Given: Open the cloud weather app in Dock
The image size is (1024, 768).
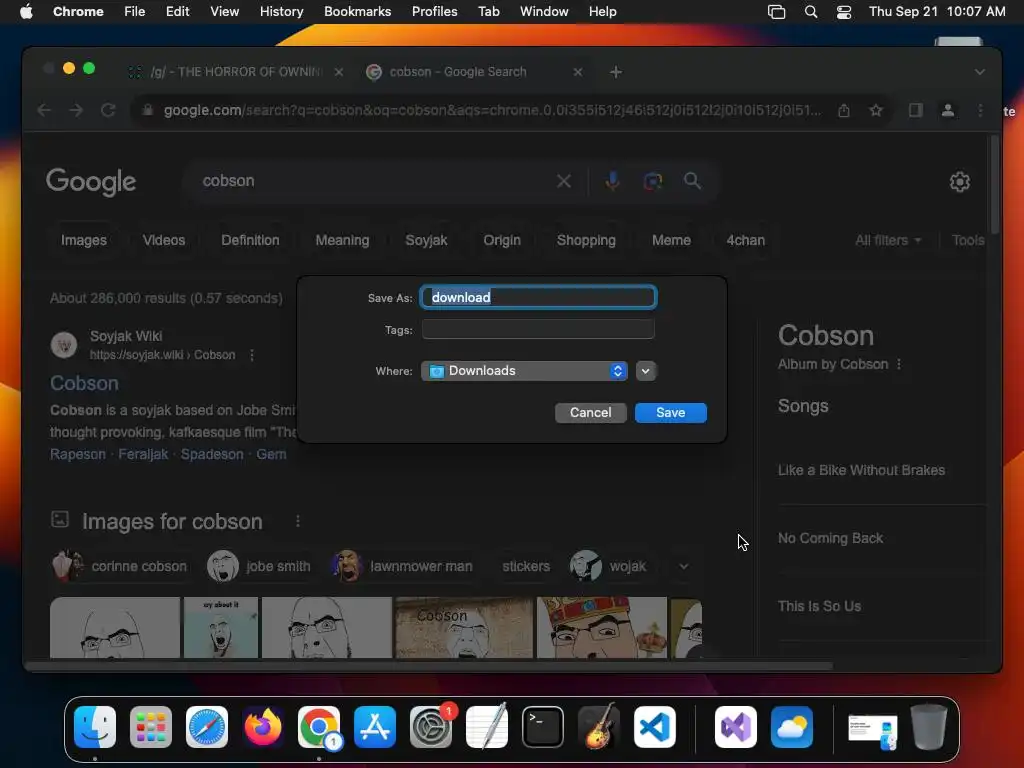Looking at the screenshot, I should (792, 727).
